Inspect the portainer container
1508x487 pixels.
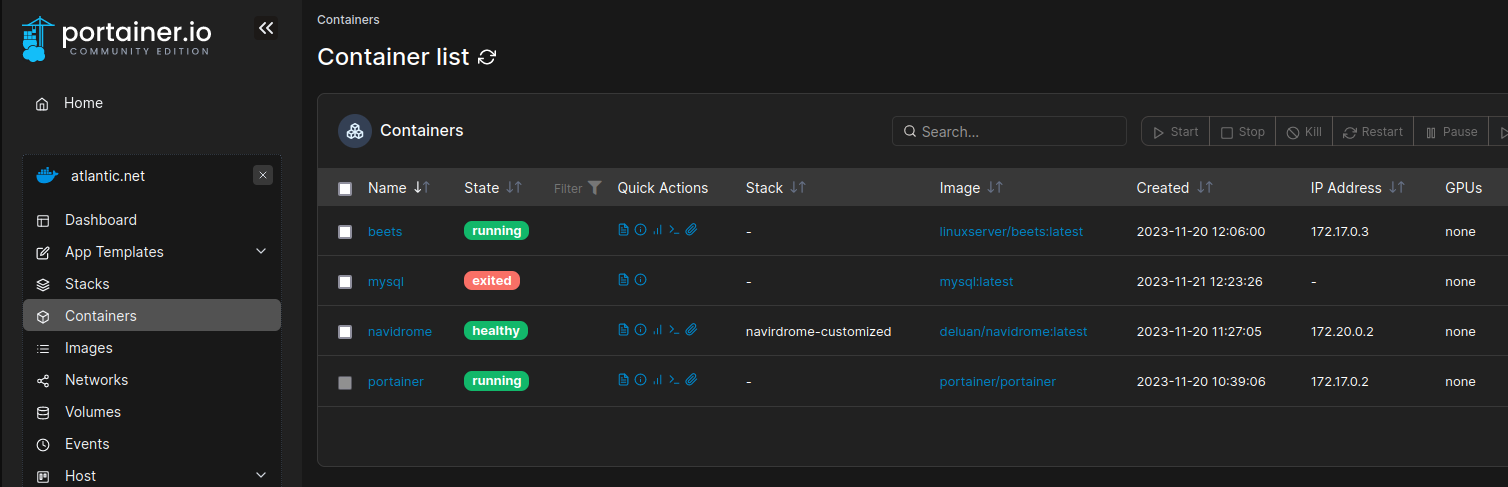[x=640, y=379]
